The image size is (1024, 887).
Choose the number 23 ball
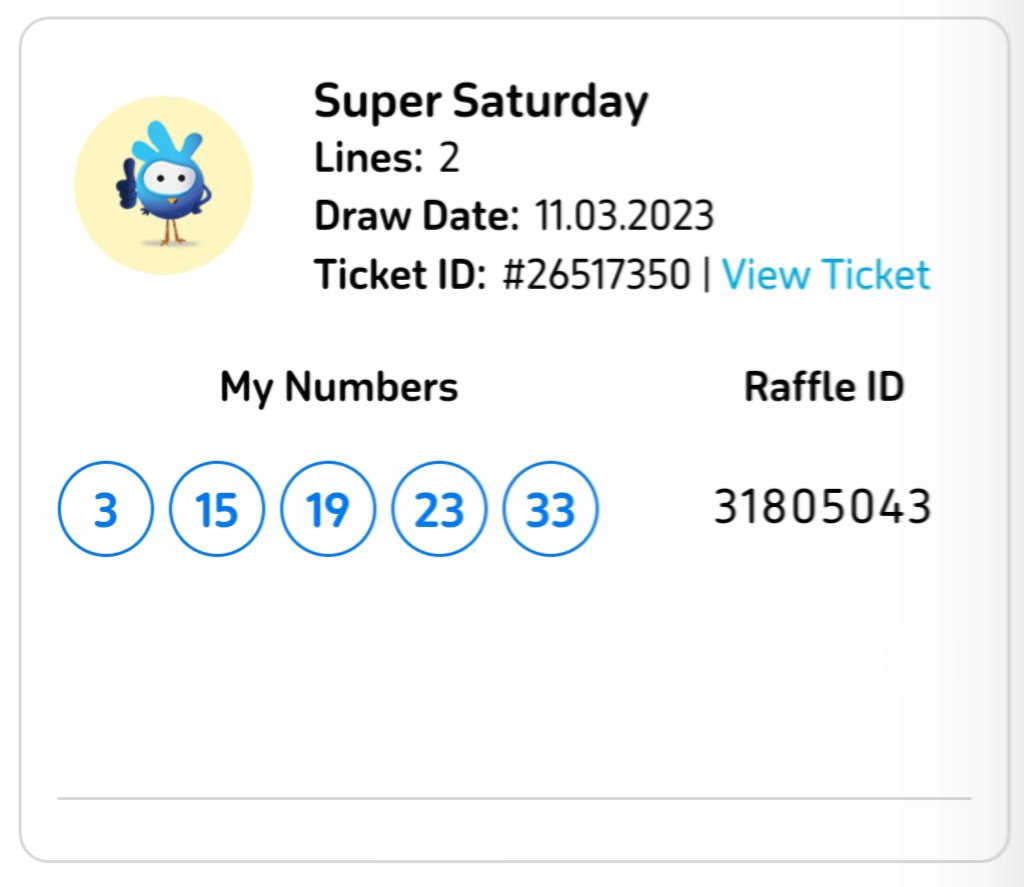pos(439,510)
